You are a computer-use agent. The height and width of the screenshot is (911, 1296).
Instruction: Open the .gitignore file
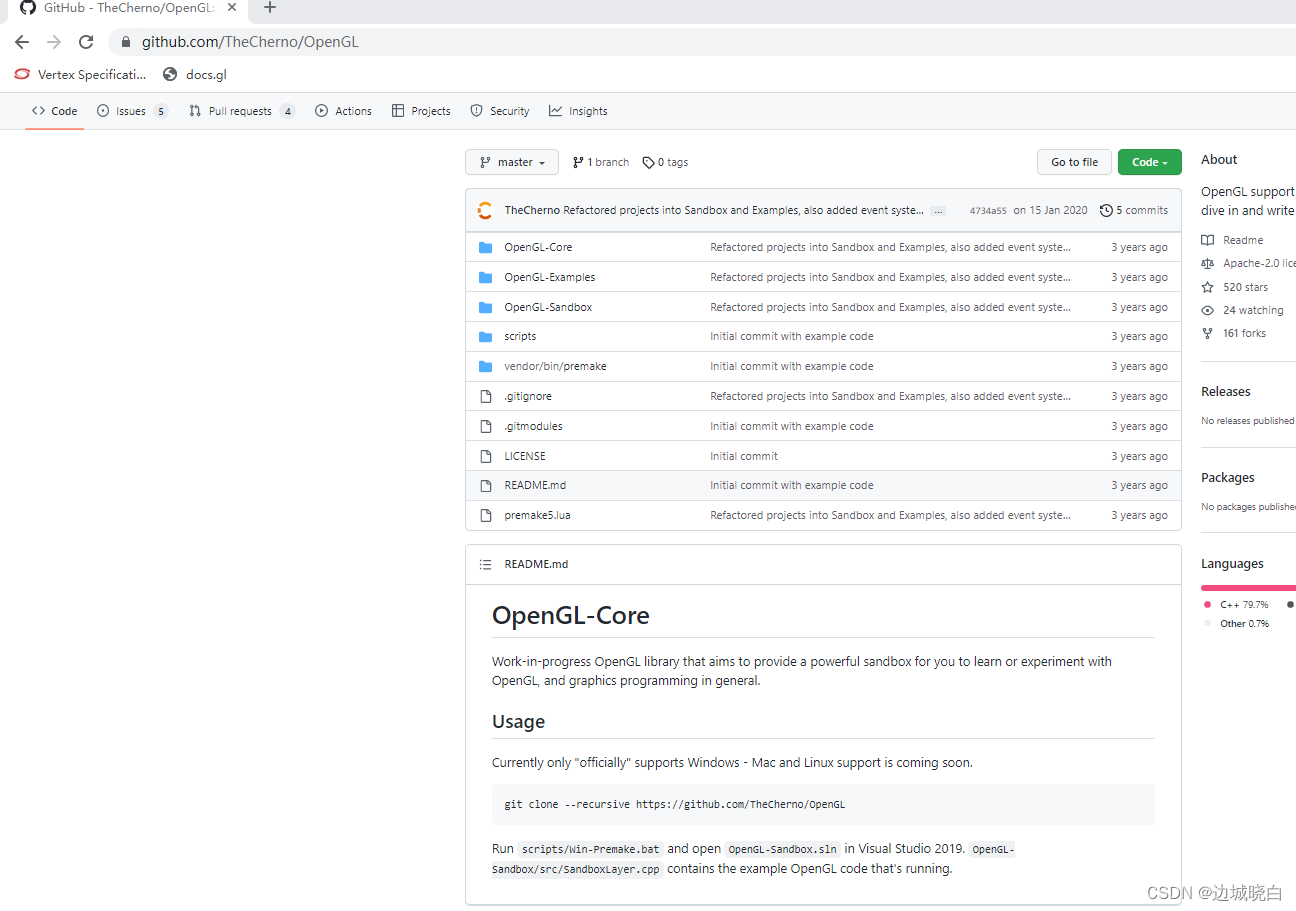[528, 396]
